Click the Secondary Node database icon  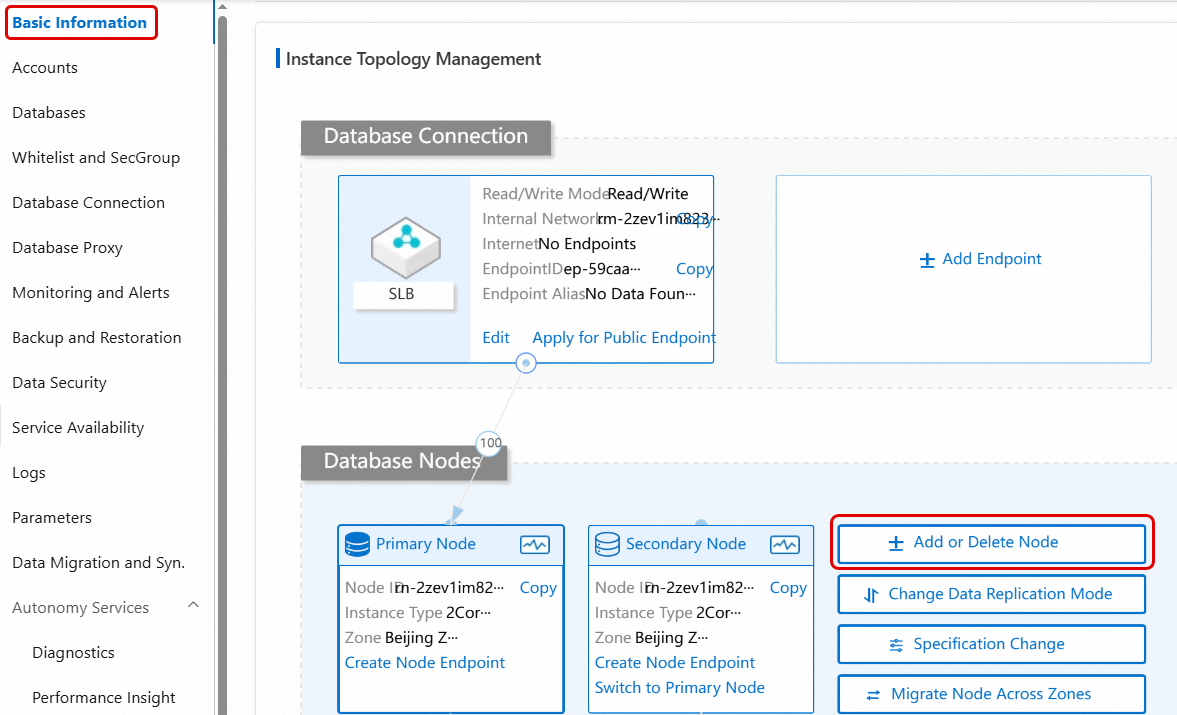[x=607, y=544]
